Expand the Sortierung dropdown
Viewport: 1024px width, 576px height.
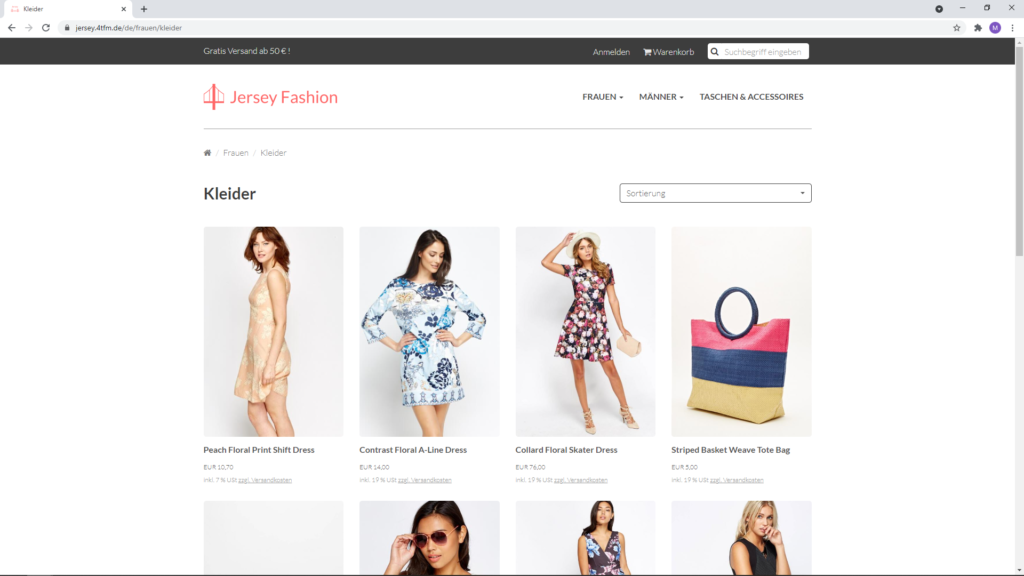point(715,193)
